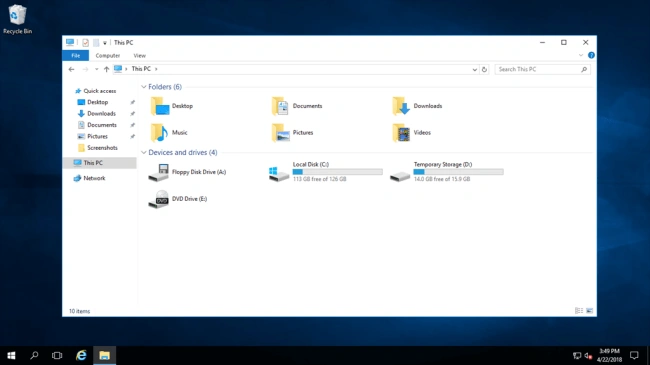Launch Internet Explorer from taskbar
650x365 pixels.
pos(81,355)
